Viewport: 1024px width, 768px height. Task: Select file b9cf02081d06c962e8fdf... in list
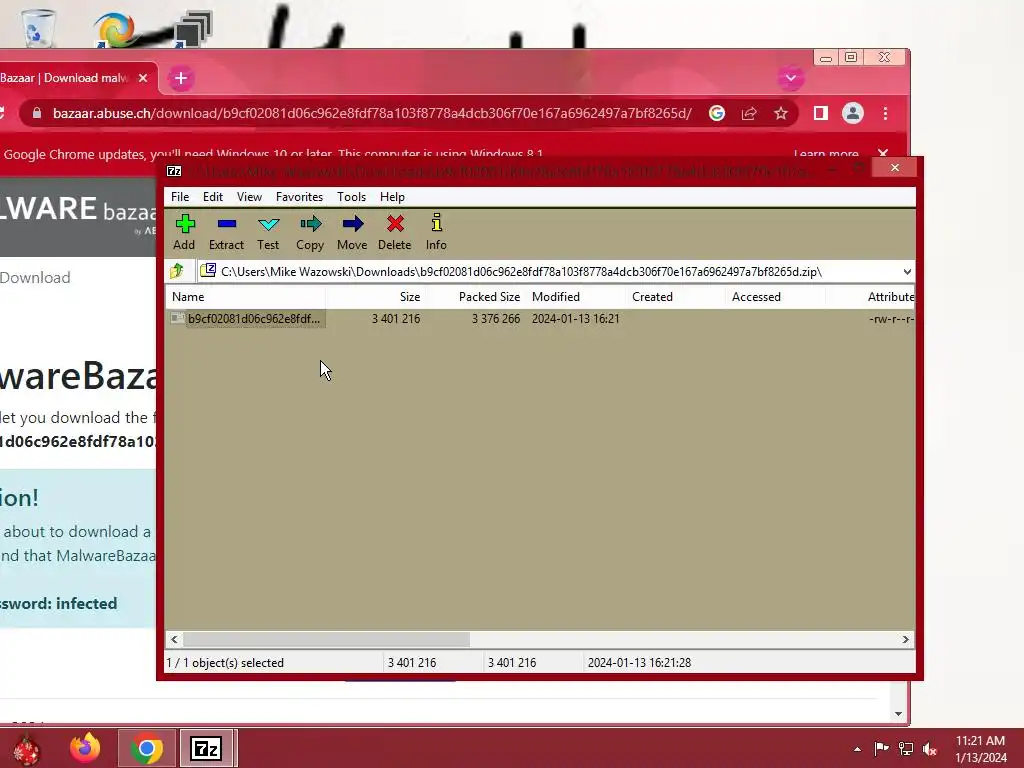click(x=248, y=319)
